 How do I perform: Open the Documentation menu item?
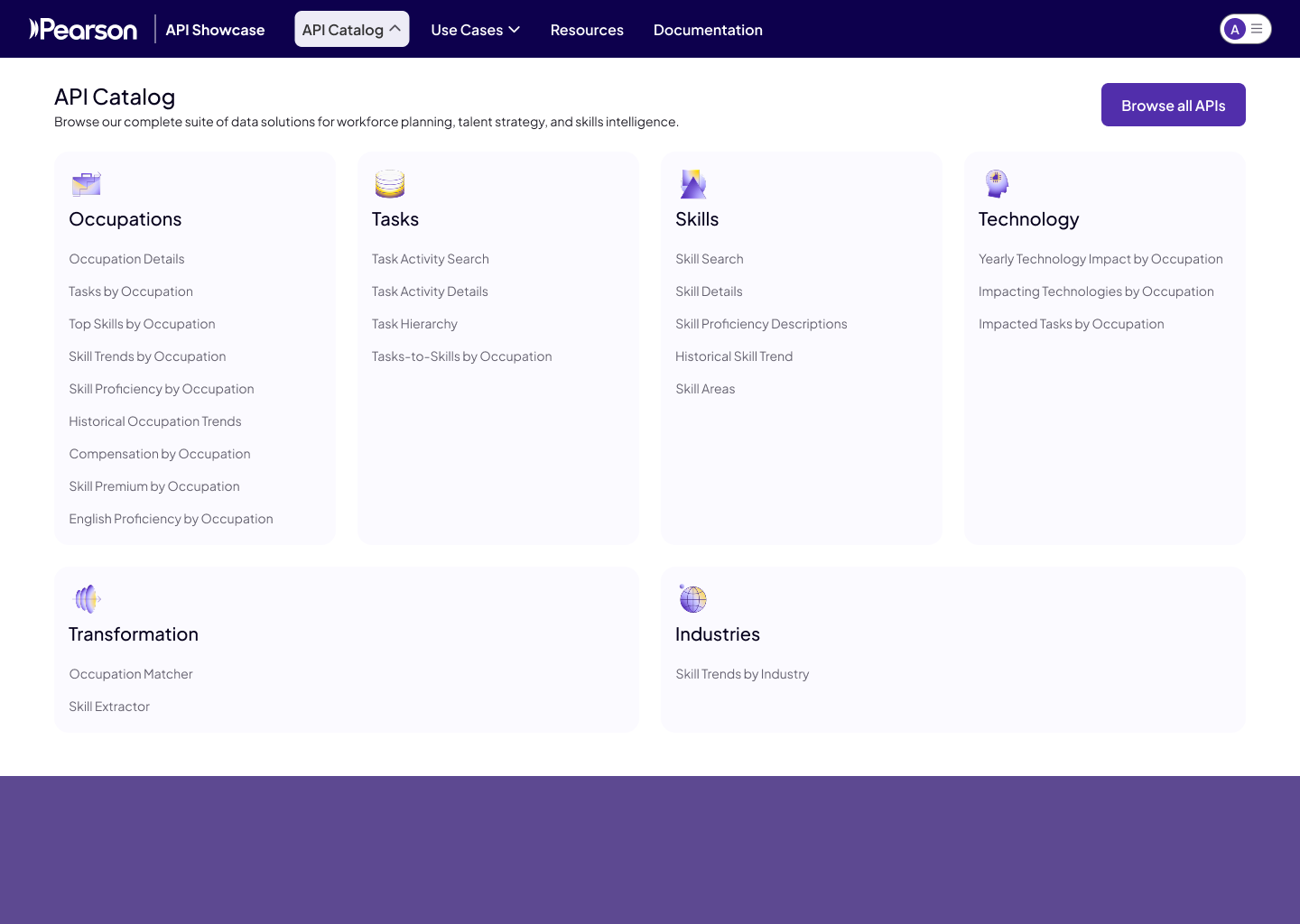click(708, 30)
